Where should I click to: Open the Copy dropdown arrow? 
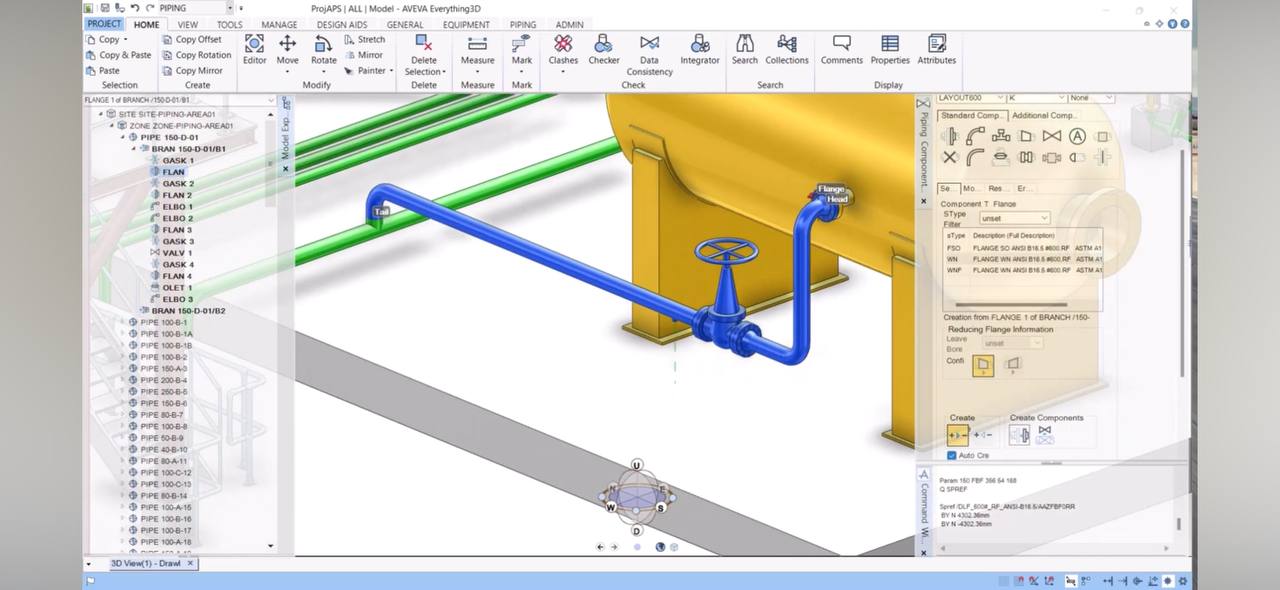coord(126,40)
